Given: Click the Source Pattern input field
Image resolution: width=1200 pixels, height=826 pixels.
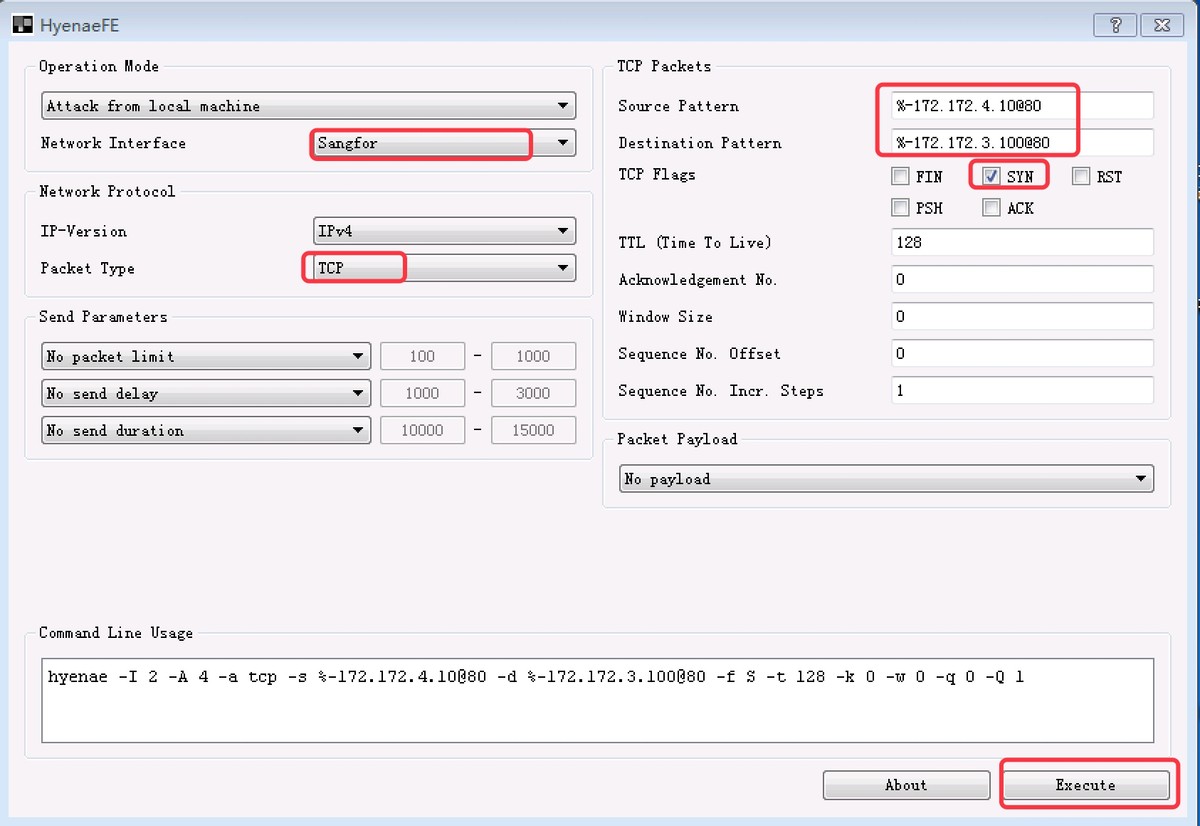Looking at the screenshot, I should (x=1022, y=105).
